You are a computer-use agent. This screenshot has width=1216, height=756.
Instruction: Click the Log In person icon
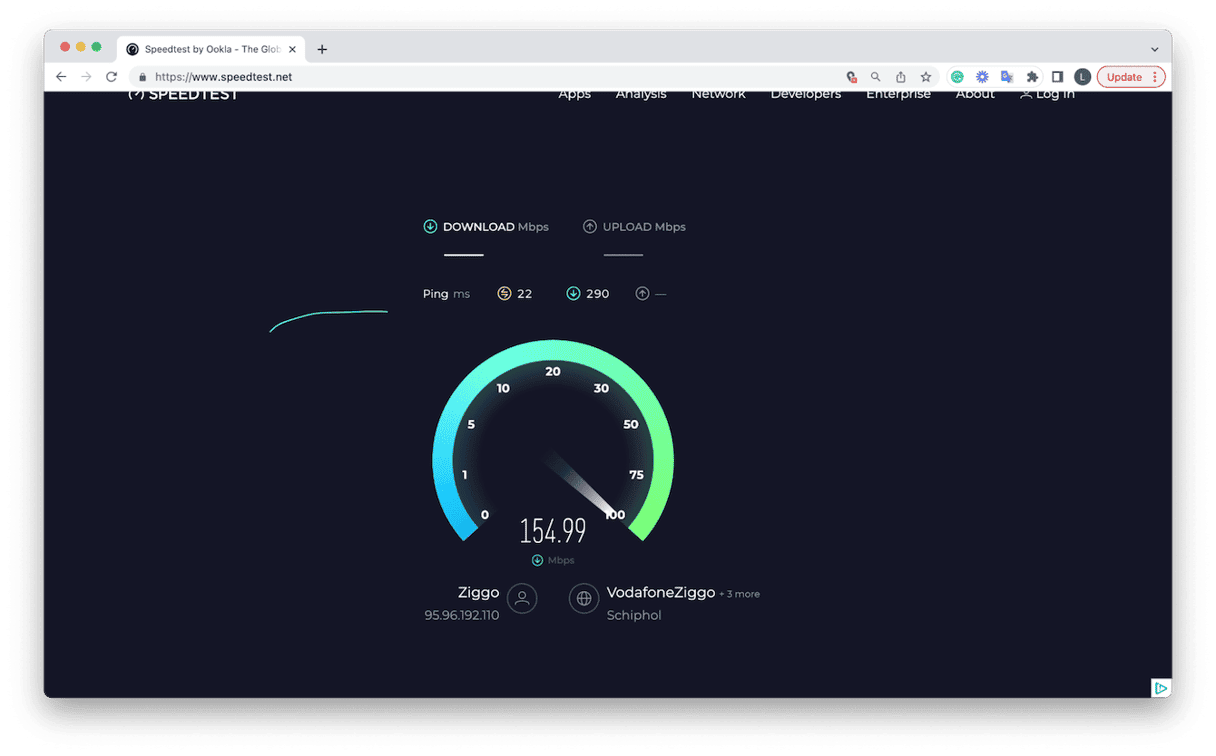click(x=1025, y=92)
